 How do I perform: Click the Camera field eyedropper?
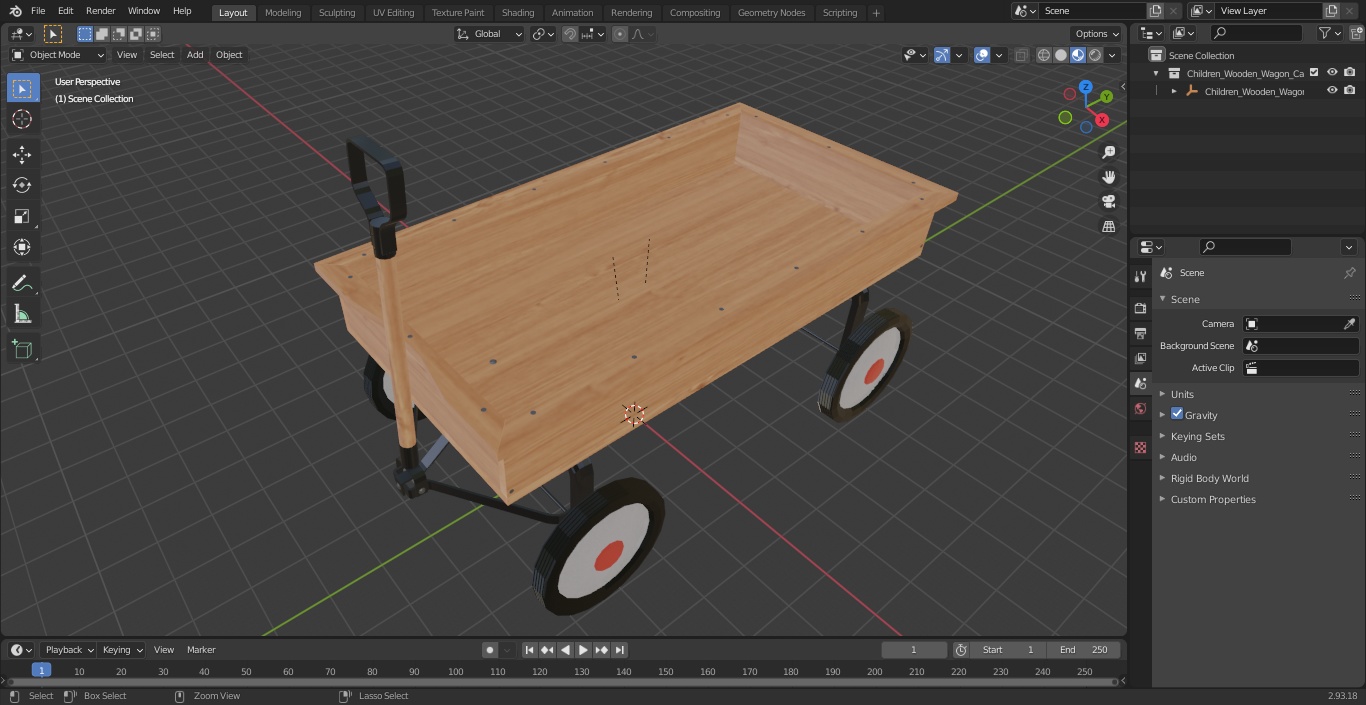(x=1349, y=324)
